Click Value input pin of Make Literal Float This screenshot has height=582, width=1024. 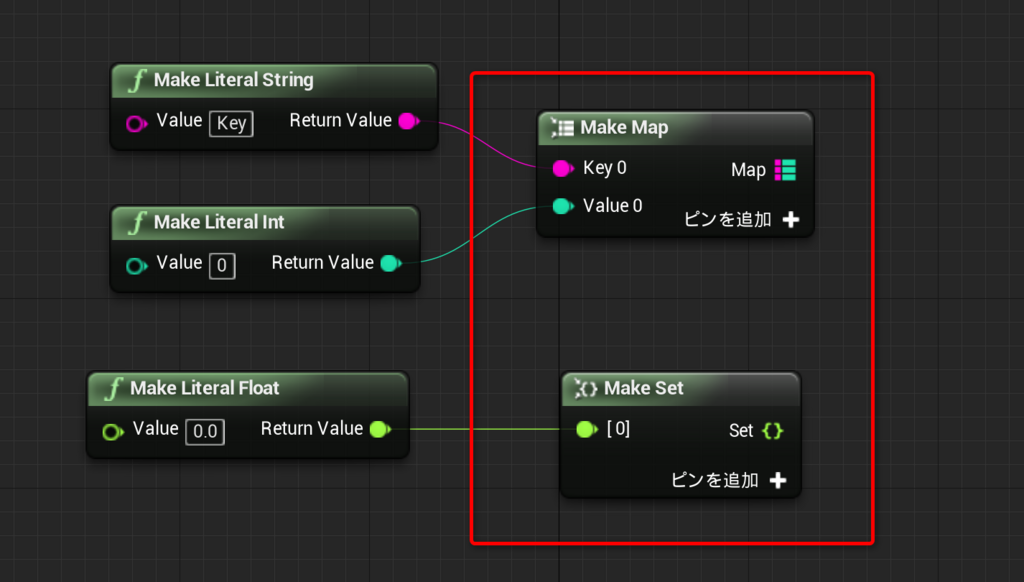point(112,432)
